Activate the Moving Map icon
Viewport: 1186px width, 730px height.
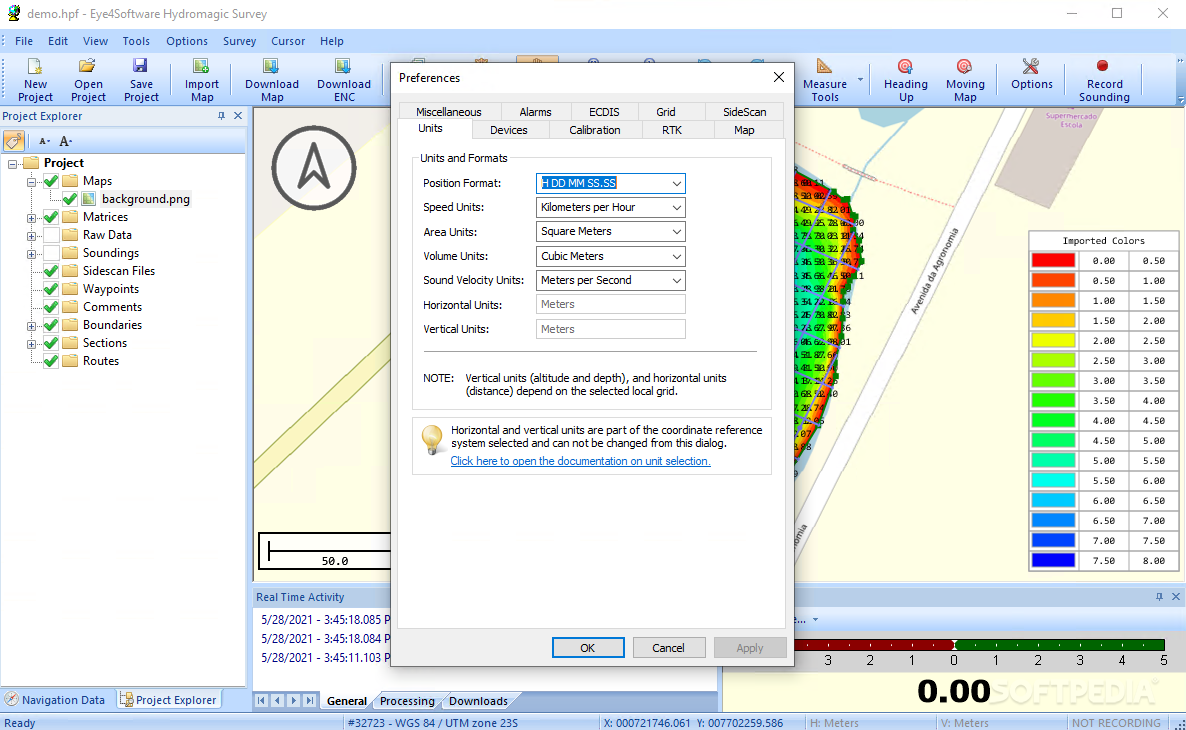(964, 67)
